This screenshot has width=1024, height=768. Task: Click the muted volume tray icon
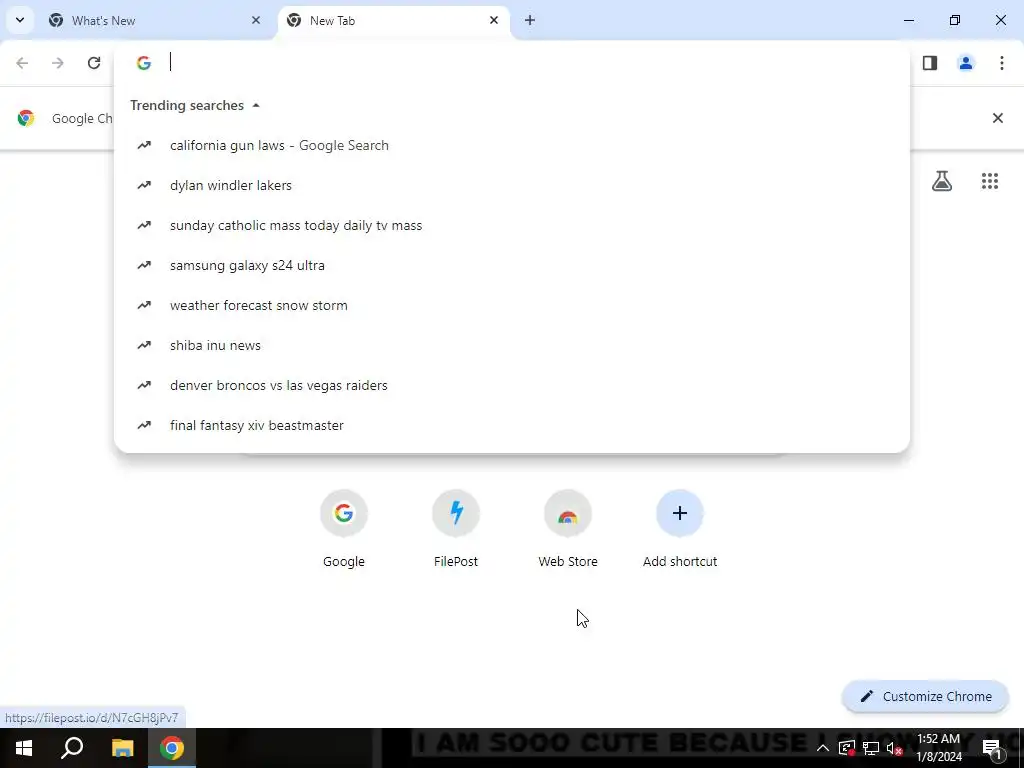894,748
